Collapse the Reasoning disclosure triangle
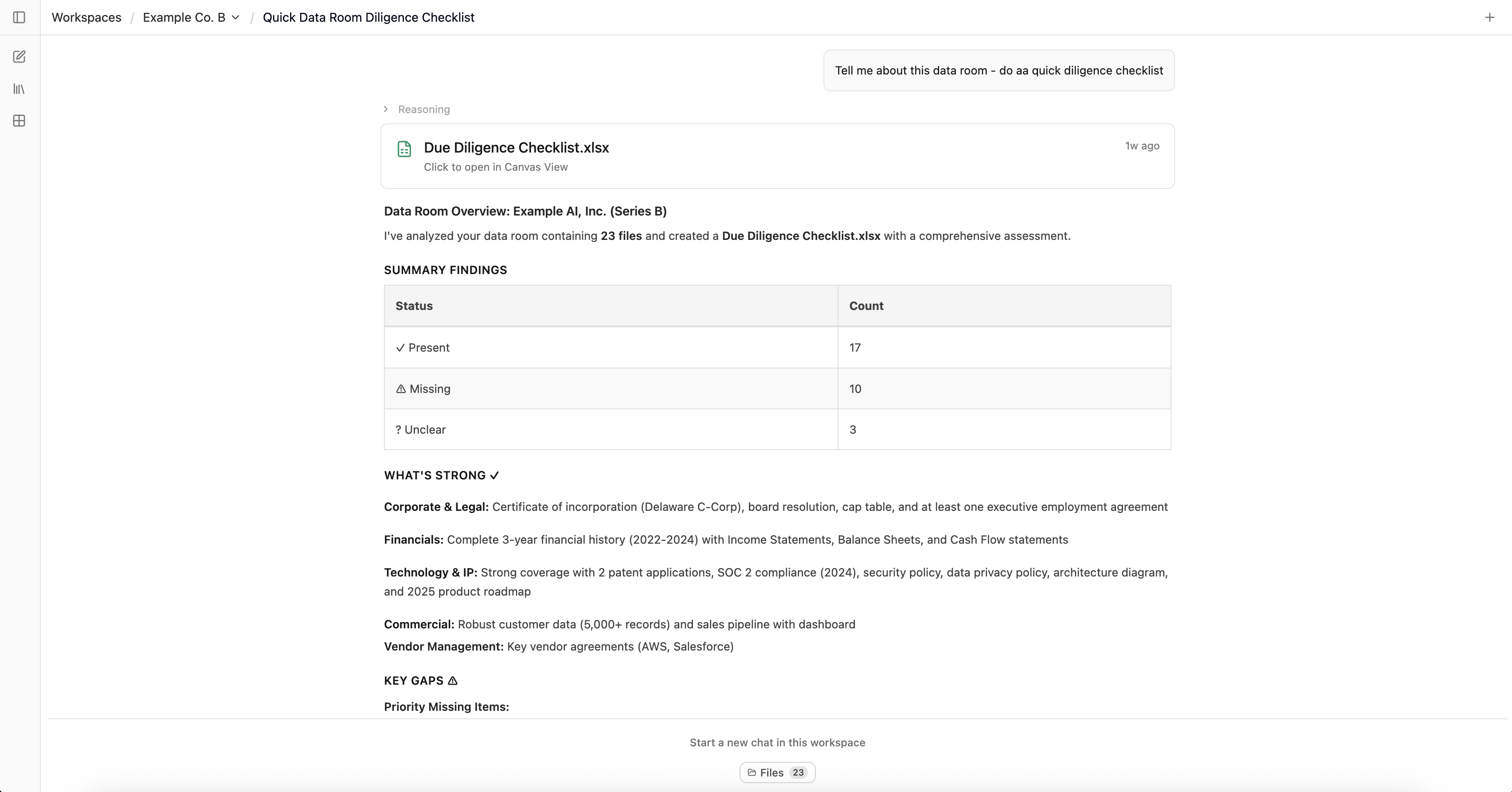 tap(386, 109)
